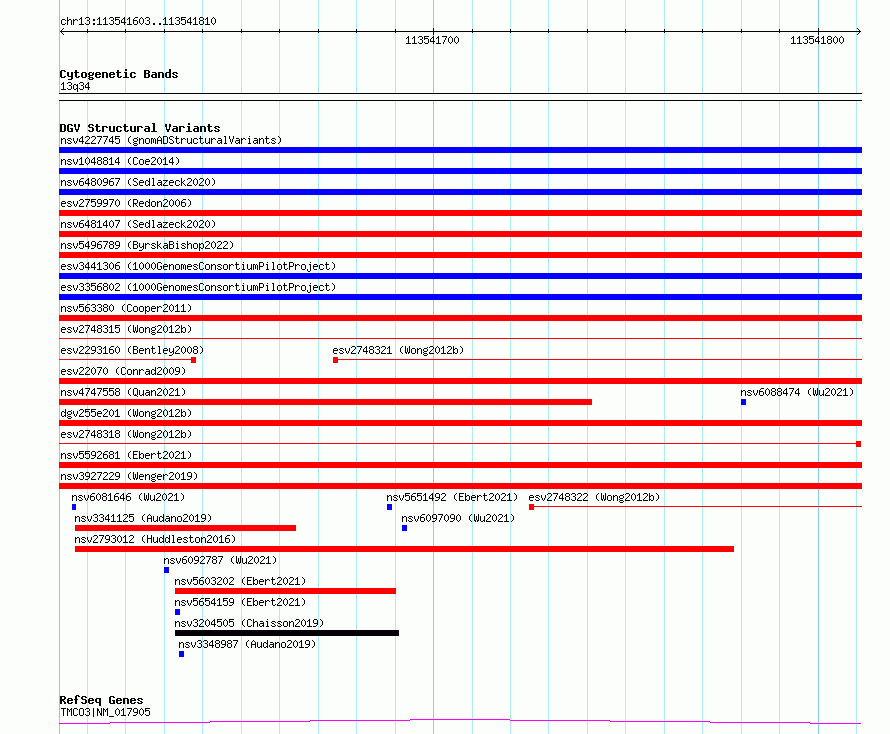
Task: Click the blue marker under nsv6092787
Action: (x=166, y=570)
